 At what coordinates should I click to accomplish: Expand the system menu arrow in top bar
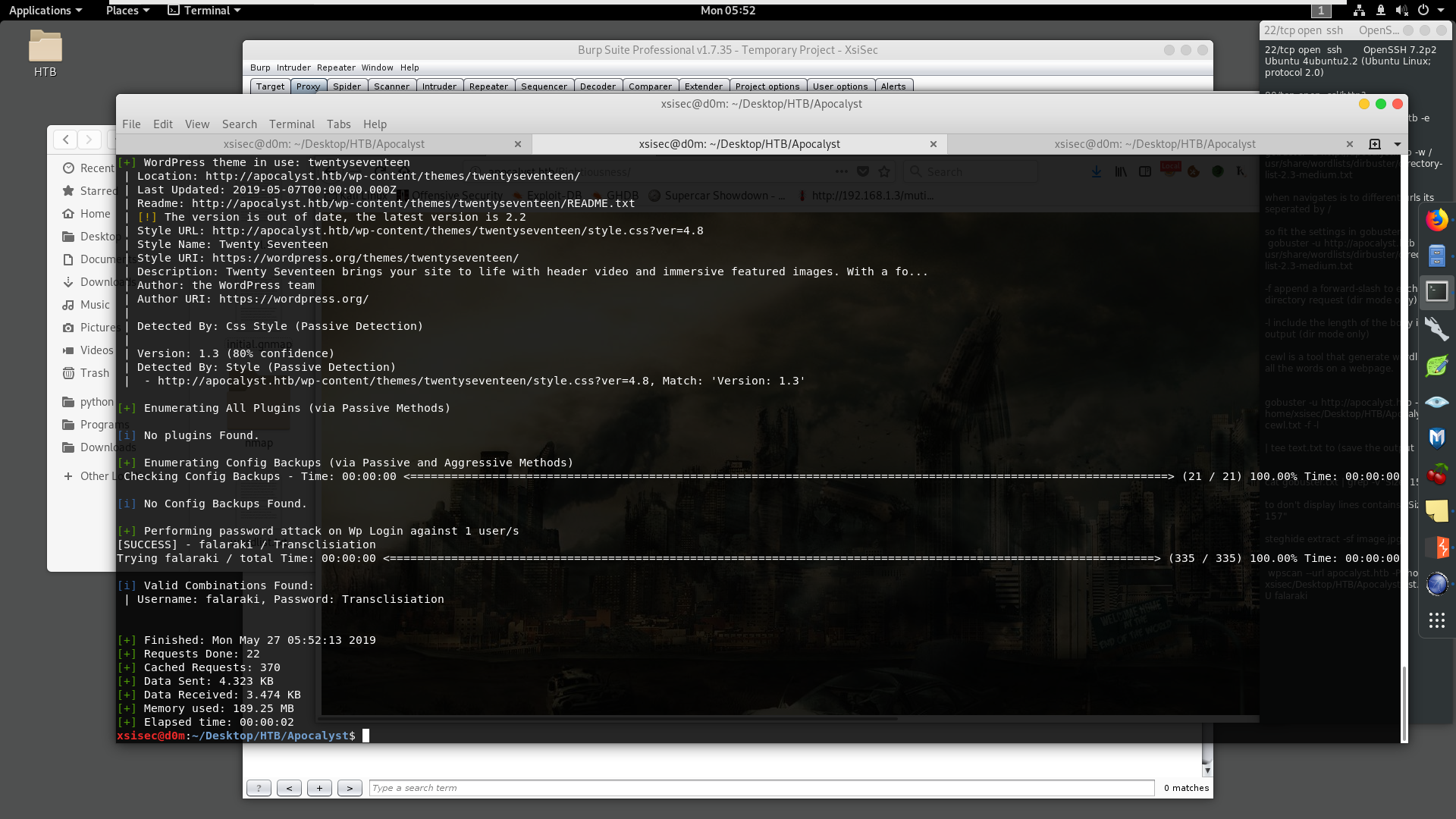click(x=1440, y=11)
